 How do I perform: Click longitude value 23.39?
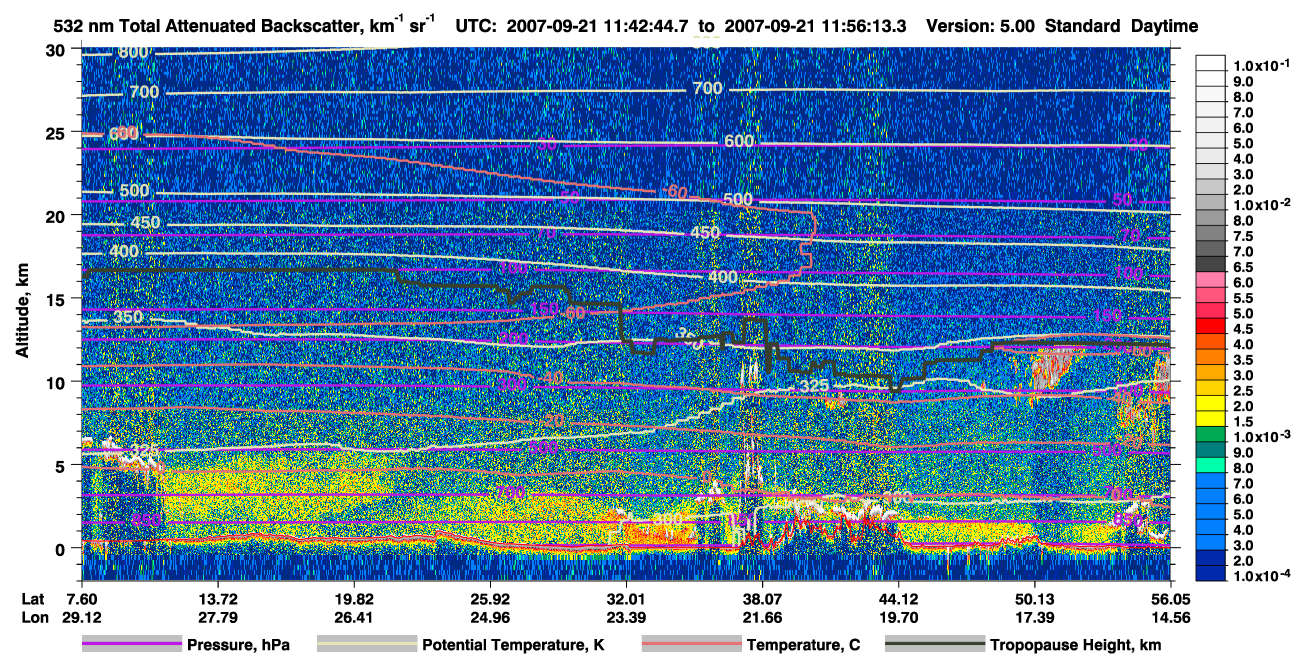[x=627, y=618]
